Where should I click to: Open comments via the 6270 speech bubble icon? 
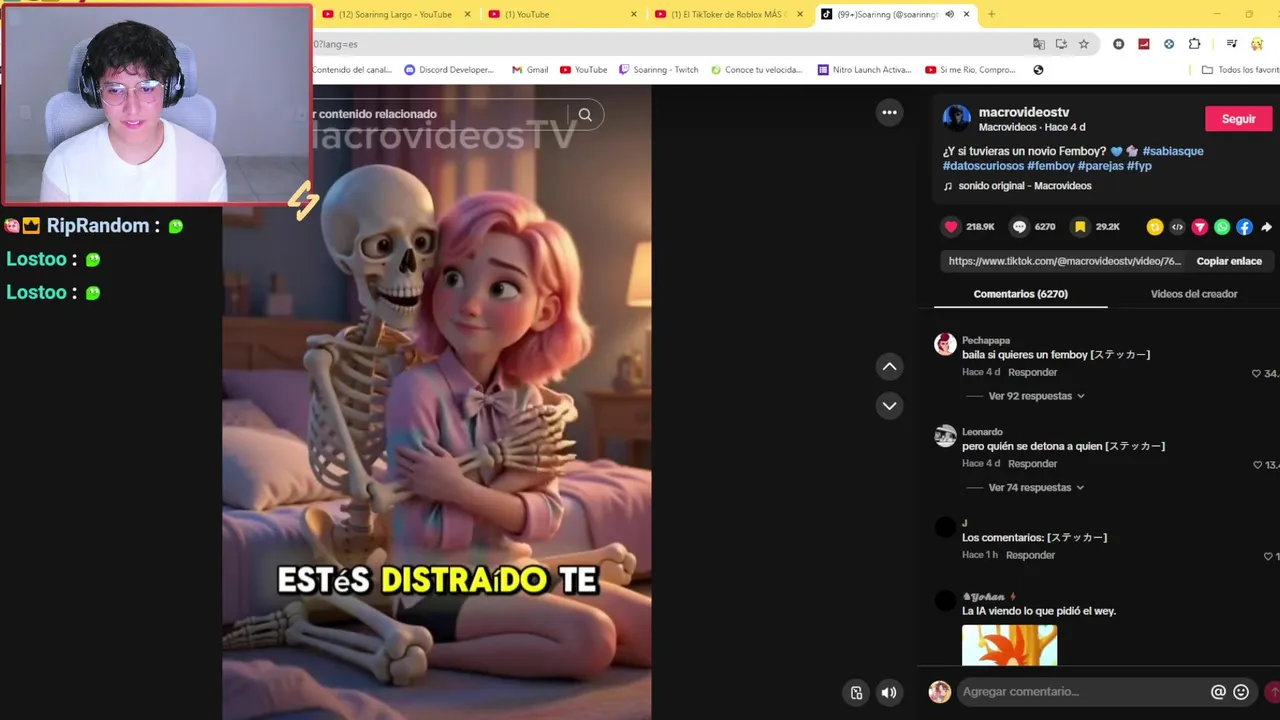click(x=1019, y=227)
